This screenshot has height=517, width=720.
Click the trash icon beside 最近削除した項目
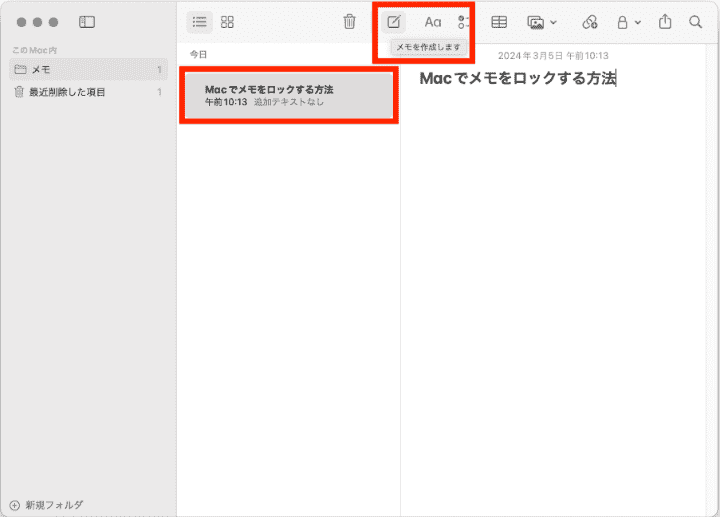click(19, 92)
